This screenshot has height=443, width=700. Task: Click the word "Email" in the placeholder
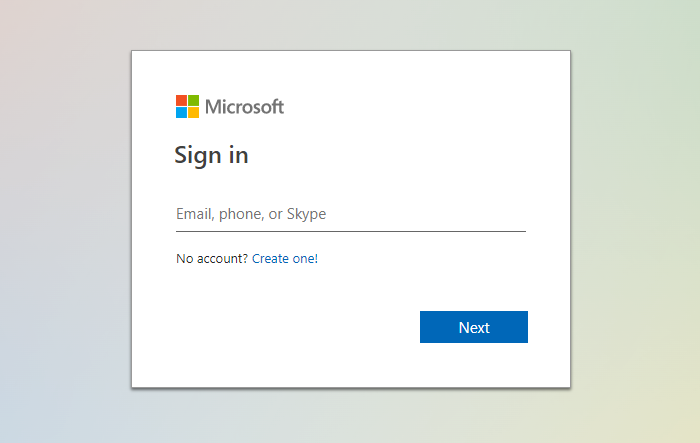(195, 214)
